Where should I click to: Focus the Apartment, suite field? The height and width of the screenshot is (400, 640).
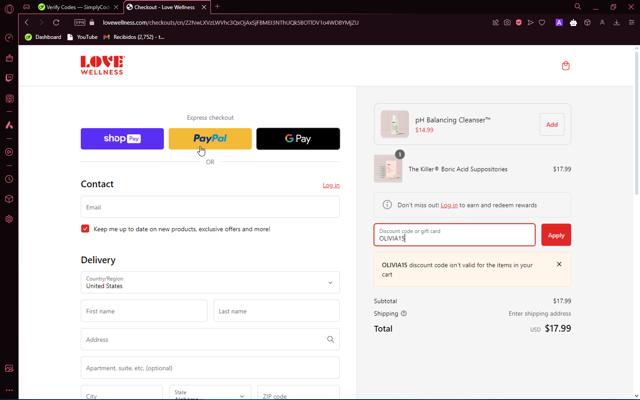(210, 368)
